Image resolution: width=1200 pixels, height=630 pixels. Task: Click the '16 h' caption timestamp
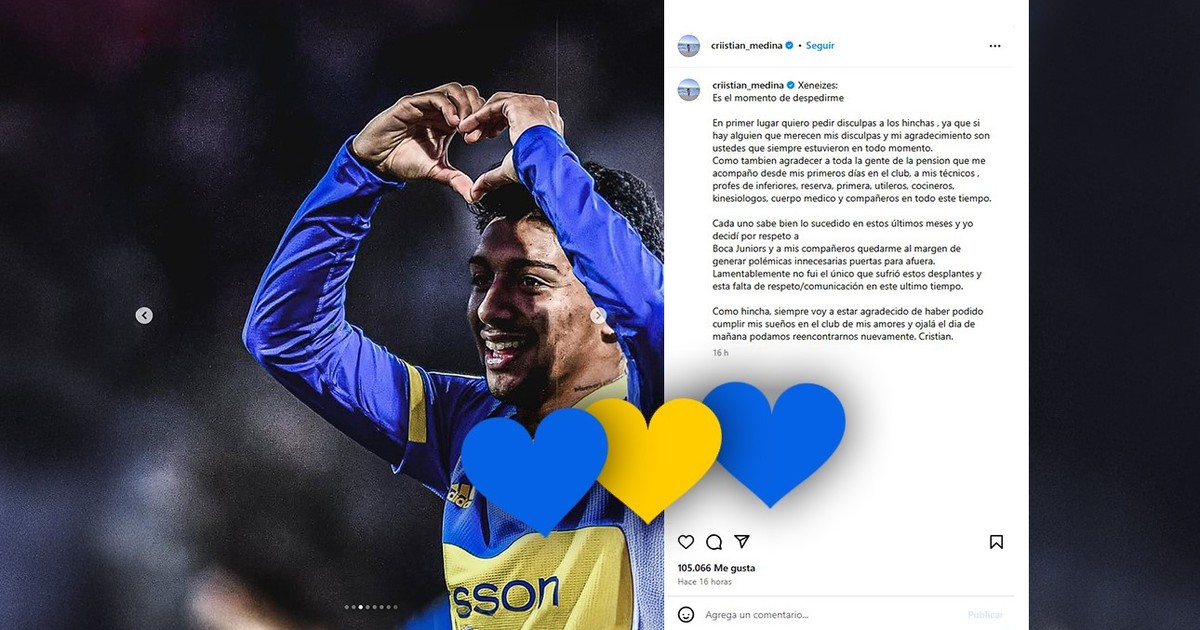[x=720, y=353]
